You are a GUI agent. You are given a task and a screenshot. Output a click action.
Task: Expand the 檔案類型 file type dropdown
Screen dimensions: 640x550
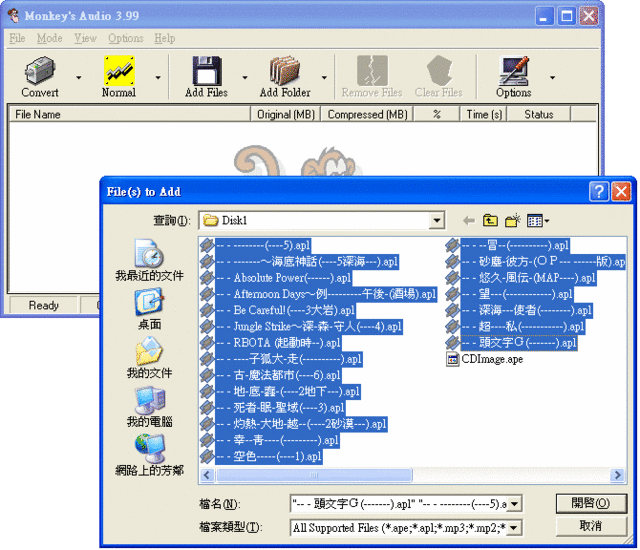pyautogui.click(x=515, y=528)
